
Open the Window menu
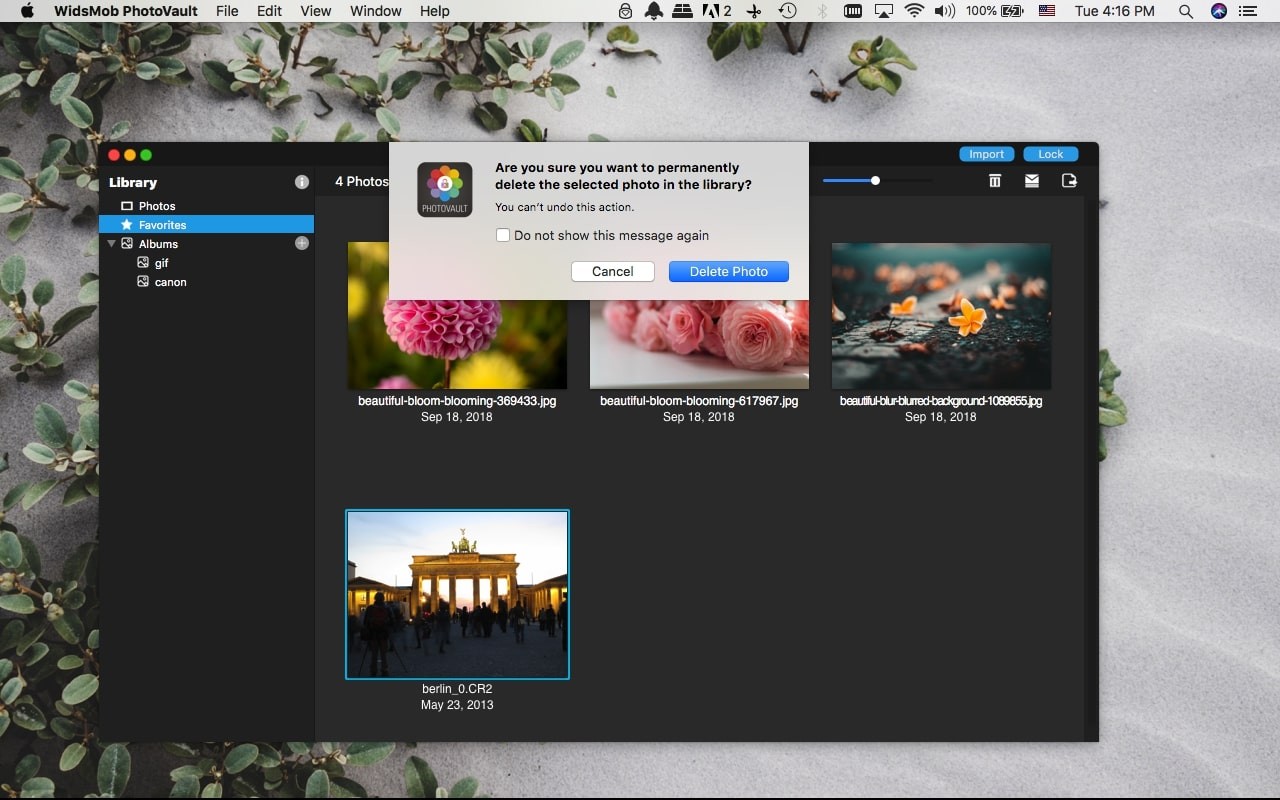(x=375, y=11)
